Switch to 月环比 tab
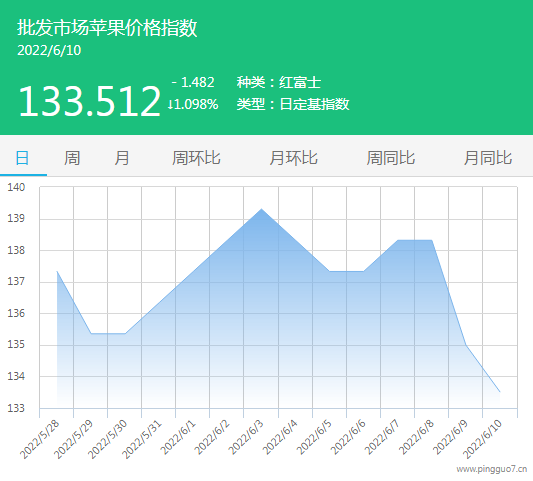The width and height of the screenshot is (533, 481). (x=294, y=158)
